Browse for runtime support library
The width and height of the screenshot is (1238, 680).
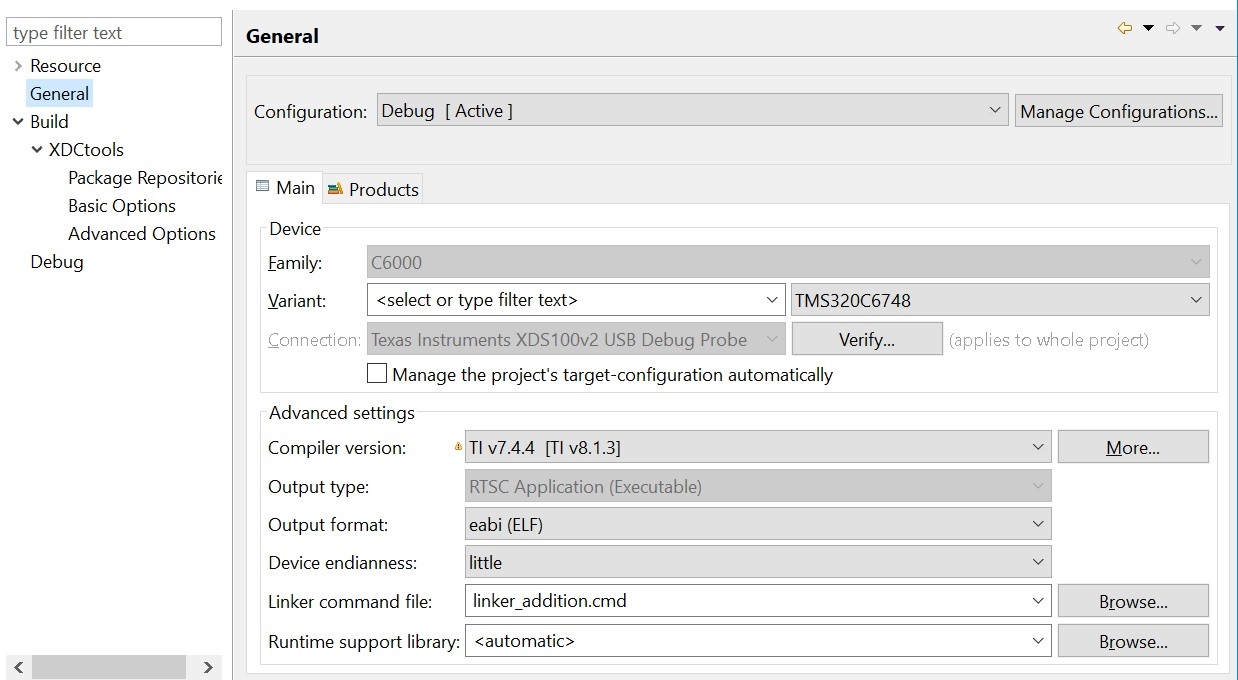click(x=1133, y=641)
